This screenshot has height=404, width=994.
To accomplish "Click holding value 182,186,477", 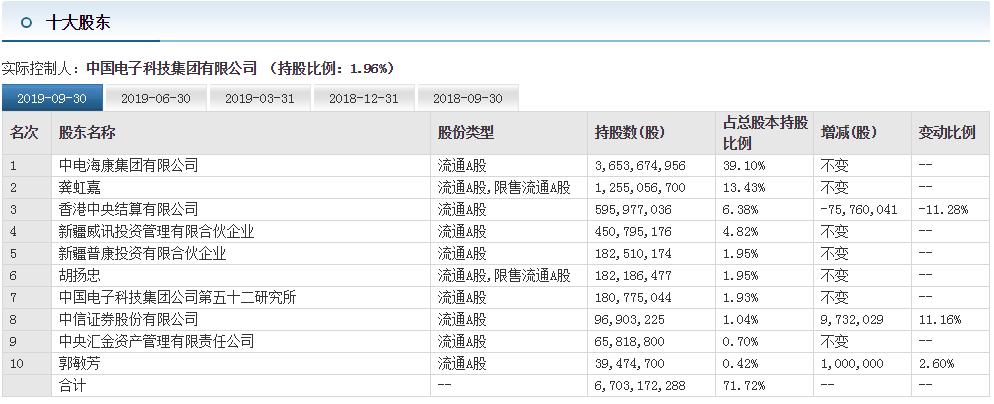I will click(633, 275).
